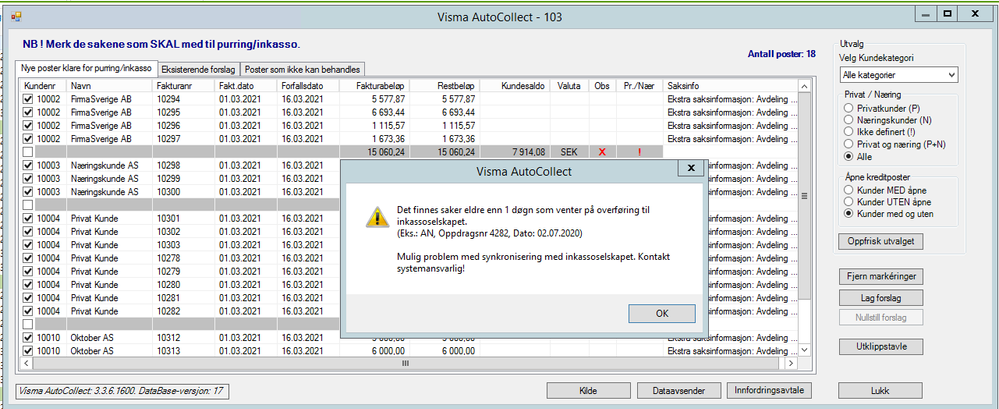The image size is (999, 409).
Task: Select the Privatkunder (P) radio button
Action: click(x=848, y=108)
